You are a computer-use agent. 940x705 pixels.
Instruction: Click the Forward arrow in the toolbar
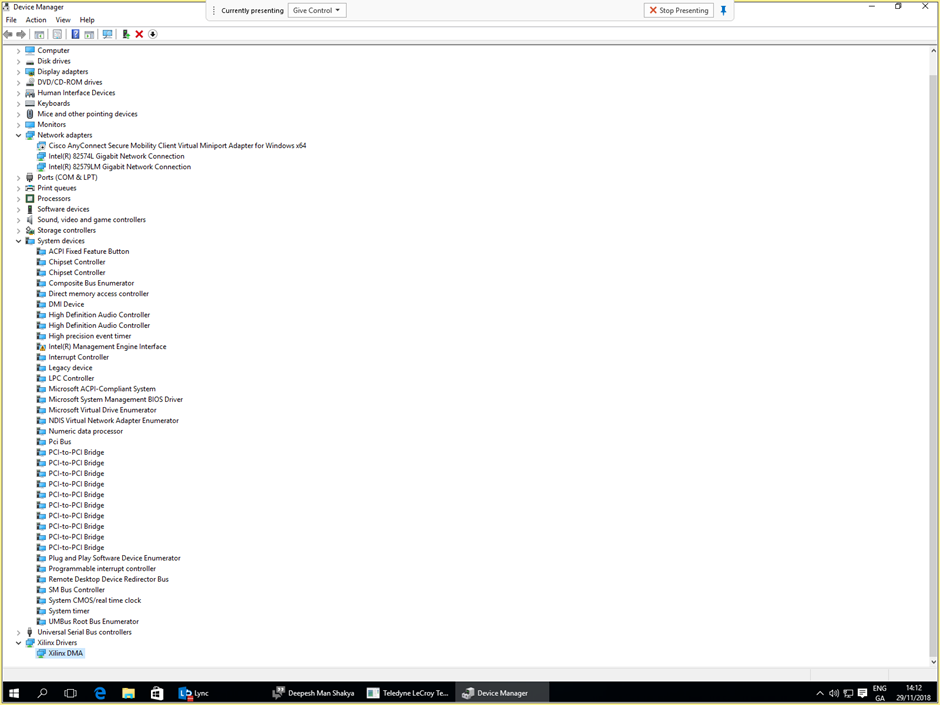click(x=21, y=34)
